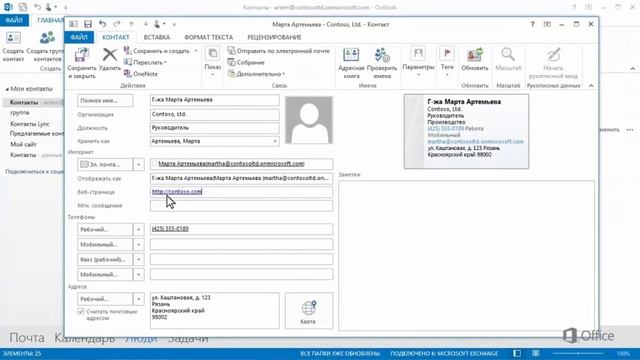Toggle the mailing address checkbox

click(x=81, y=311)
